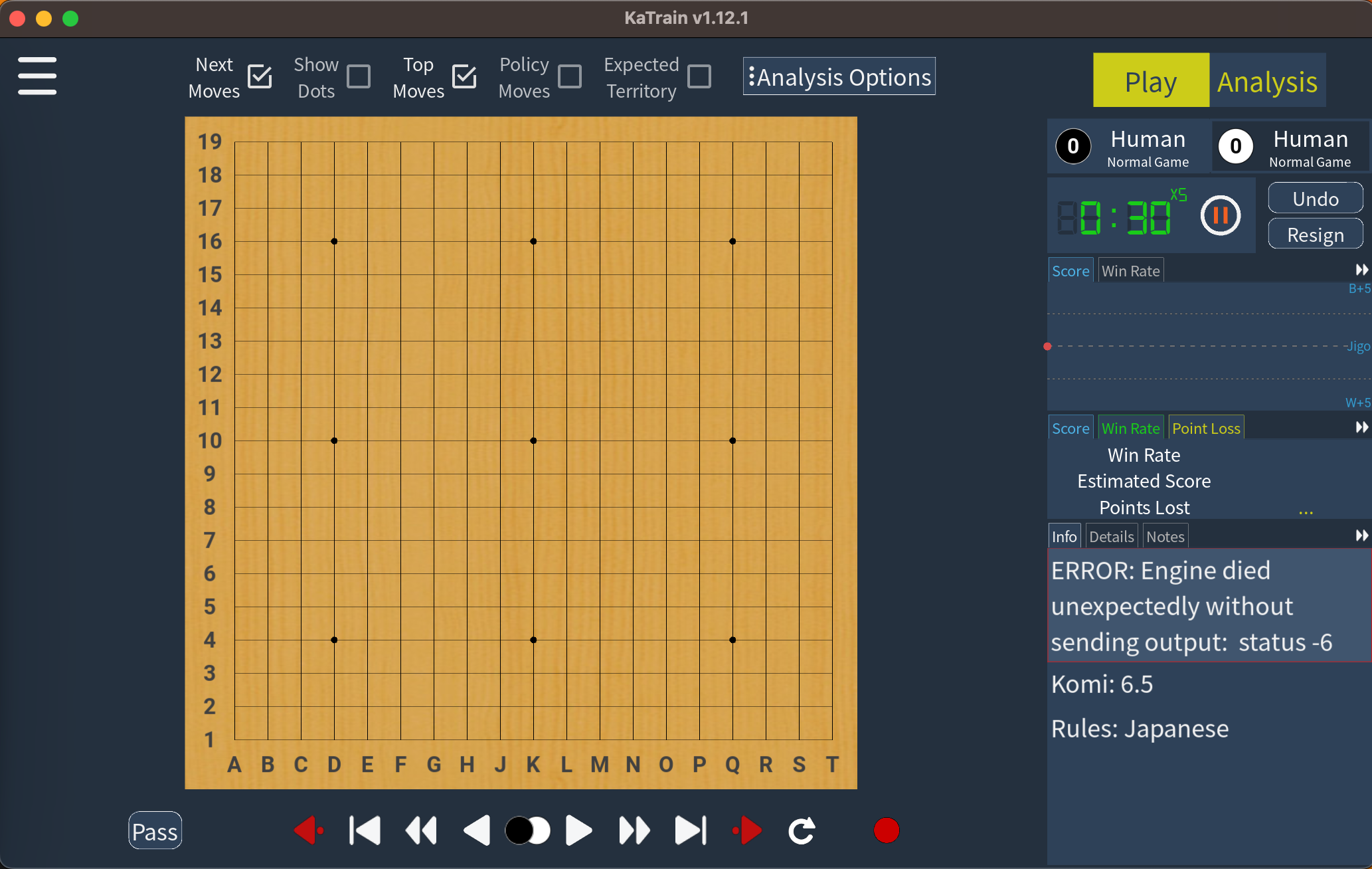Skip to the end of the game

(691, 830)
